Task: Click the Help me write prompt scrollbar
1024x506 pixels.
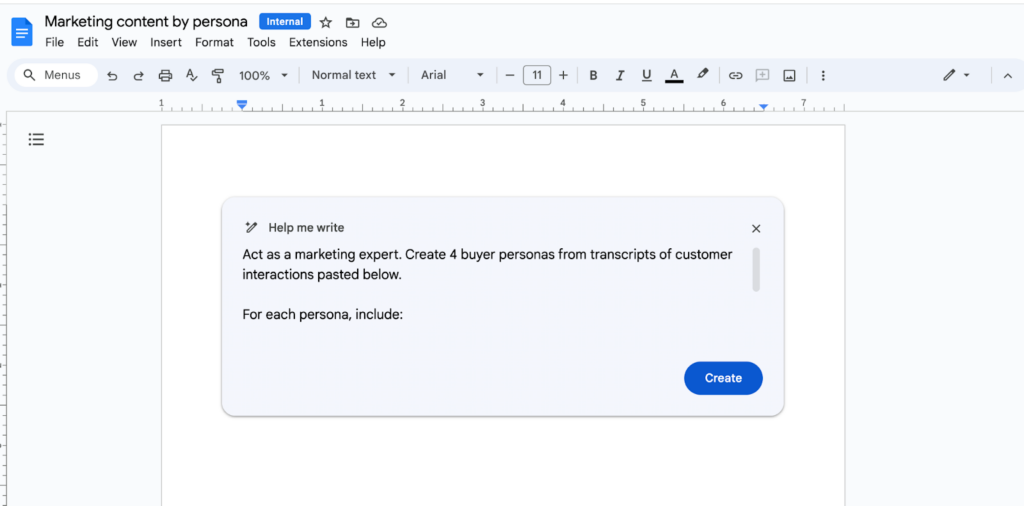Action: tap(756, 269)
